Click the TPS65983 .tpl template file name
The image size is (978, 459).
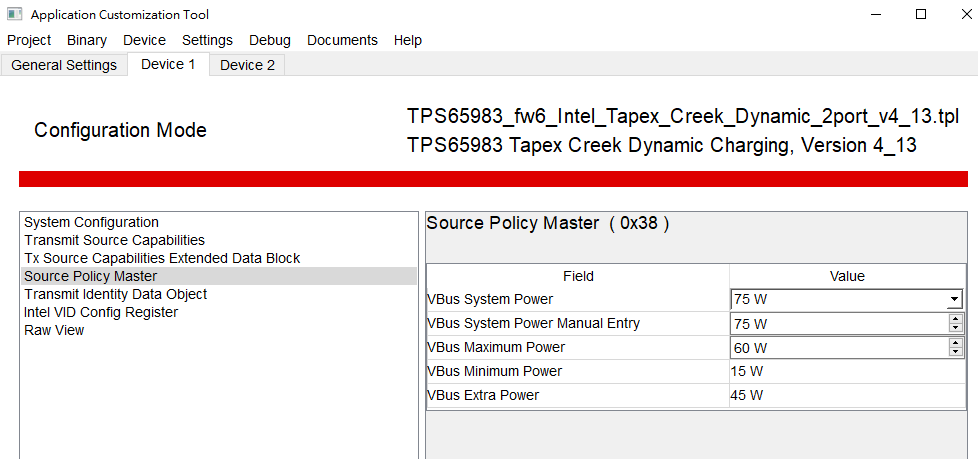(x=683, y=117)
